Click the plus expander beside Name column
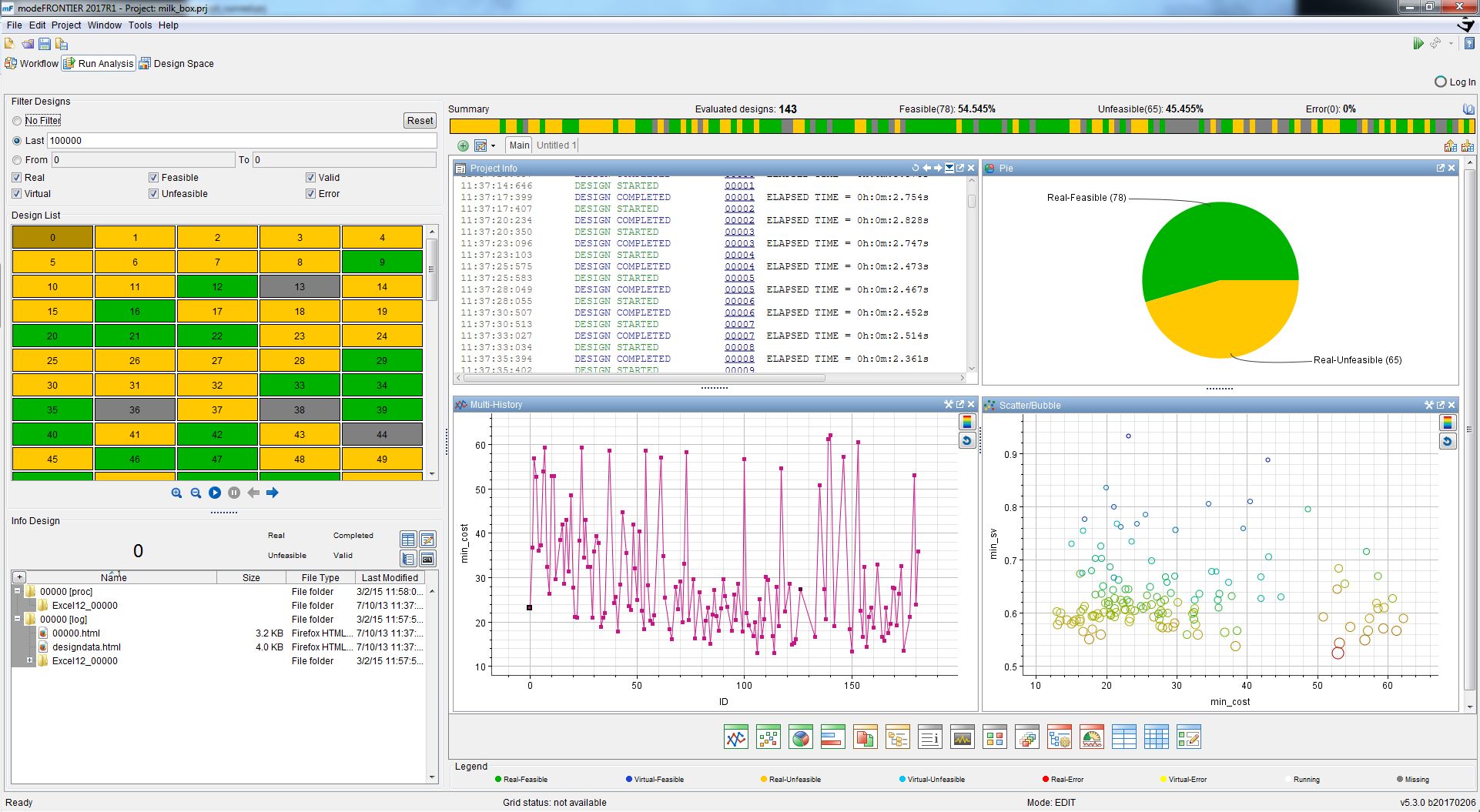 click(19, 577)
